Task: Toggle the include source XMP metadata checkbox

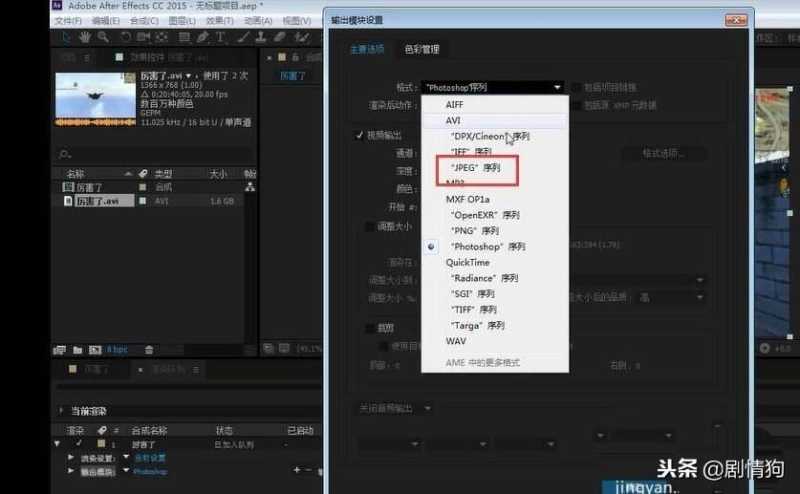Action: [577, 105]
